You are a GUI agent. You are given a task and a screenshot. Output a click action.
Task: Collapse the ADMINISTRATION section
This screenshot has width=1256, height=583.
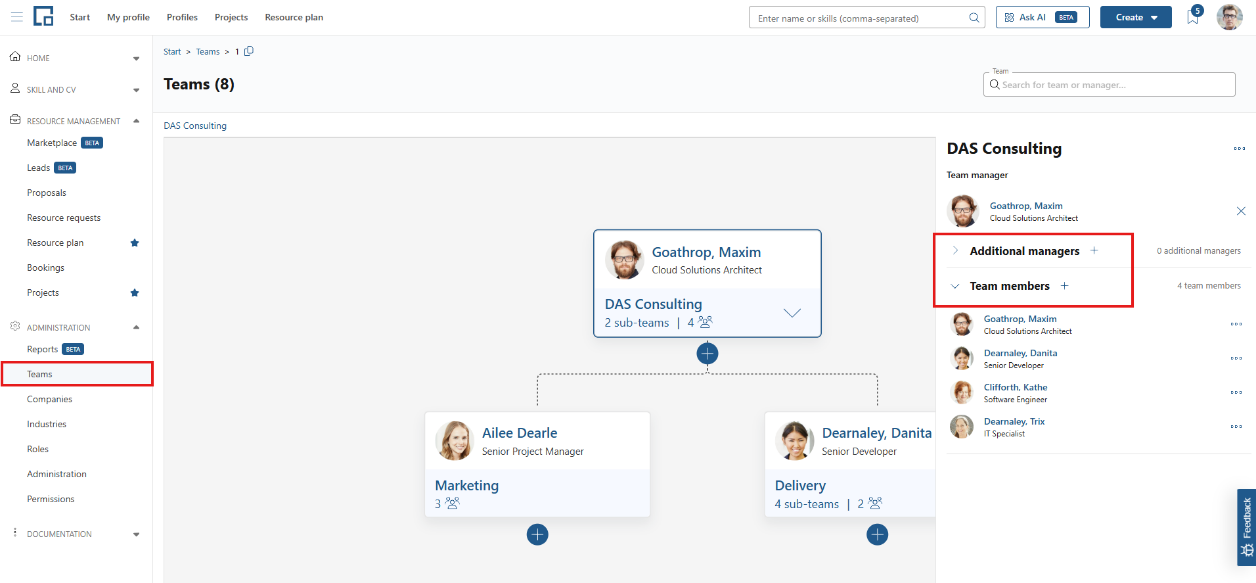click(x=136, y=327)
